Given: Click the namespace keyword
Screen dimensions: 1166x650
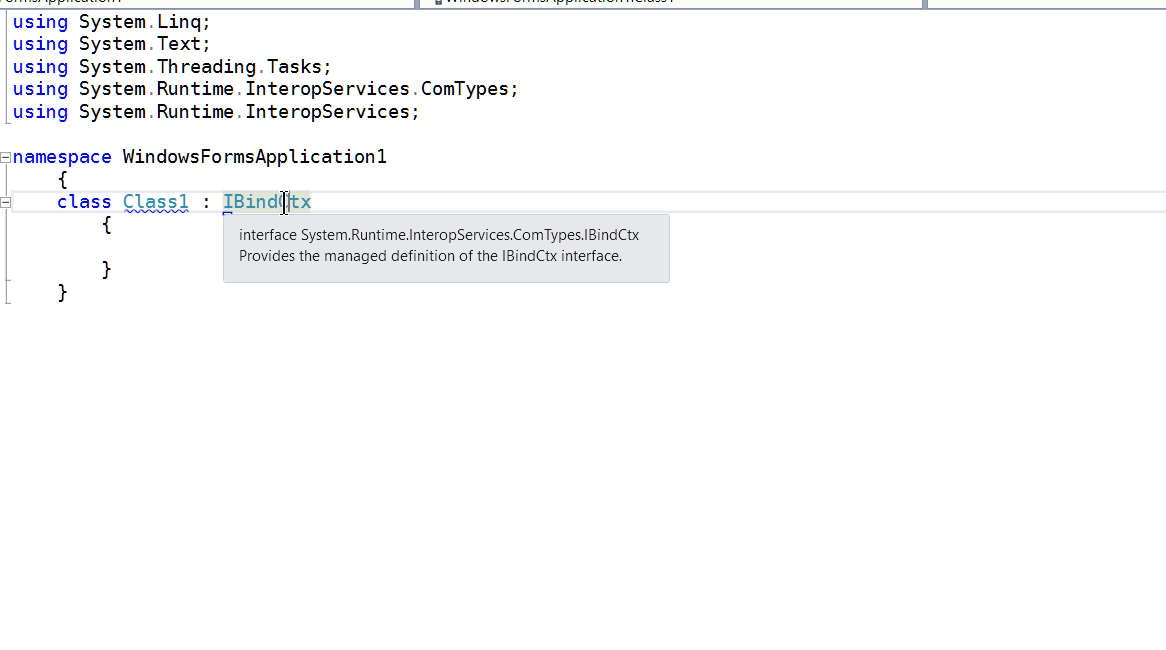Looking at the screenshot, I should (x=62, y=156).
